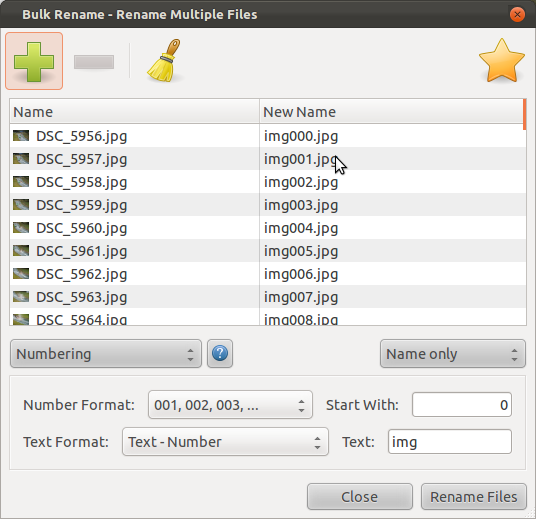Open the Number Format dropdown
Screen dimensions: 536x519
(230, 405)
